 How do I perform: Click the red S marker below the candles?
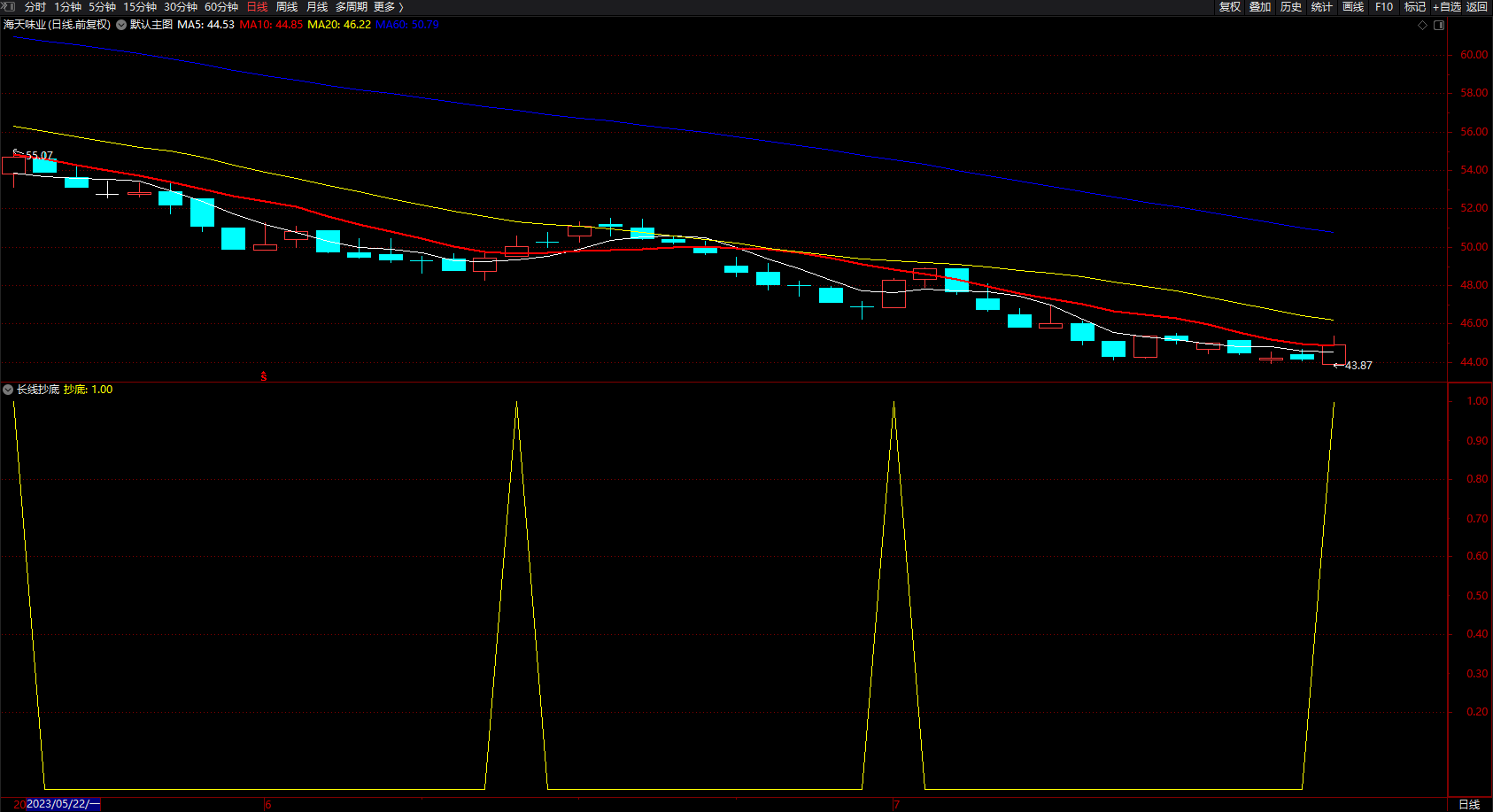coord(264,376)
